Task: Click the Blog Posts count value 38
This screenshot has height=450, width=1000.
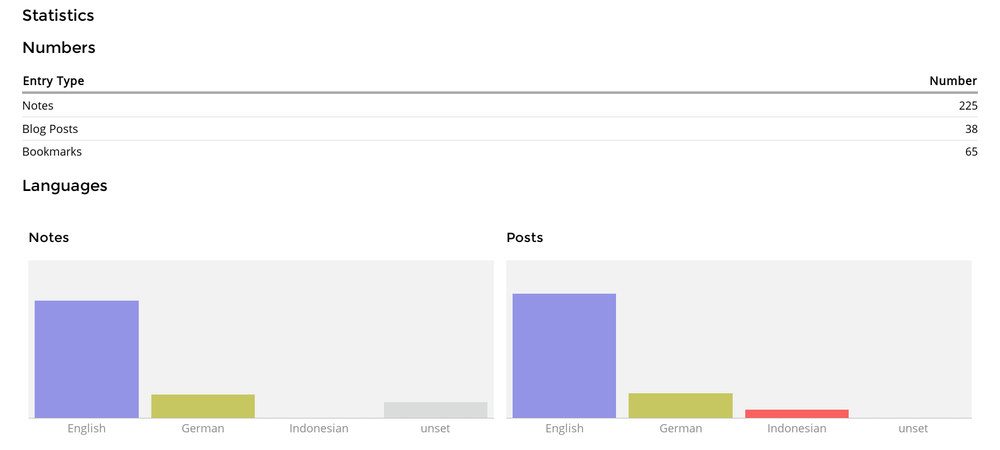Action: 970,129
